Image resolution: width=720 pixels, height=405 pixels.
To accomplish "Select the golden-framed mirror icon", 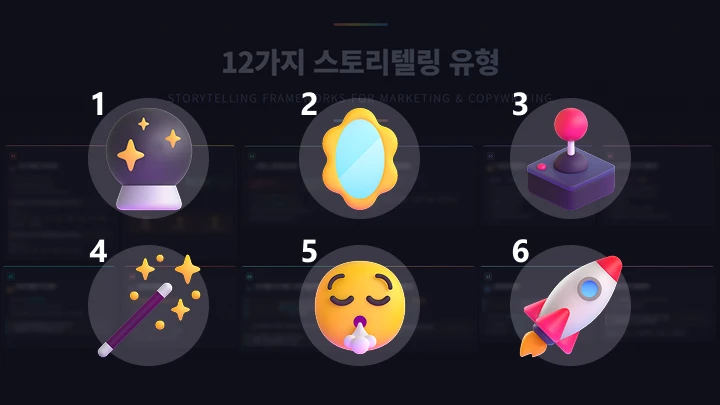I will coord(360,158).
